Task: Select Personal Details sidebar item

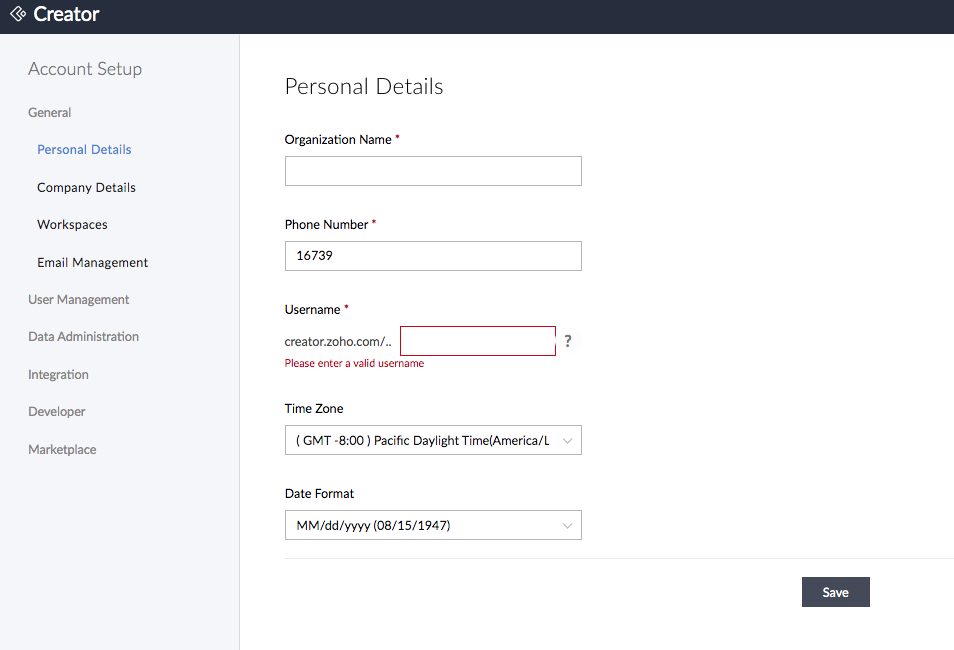Action: 84,150
